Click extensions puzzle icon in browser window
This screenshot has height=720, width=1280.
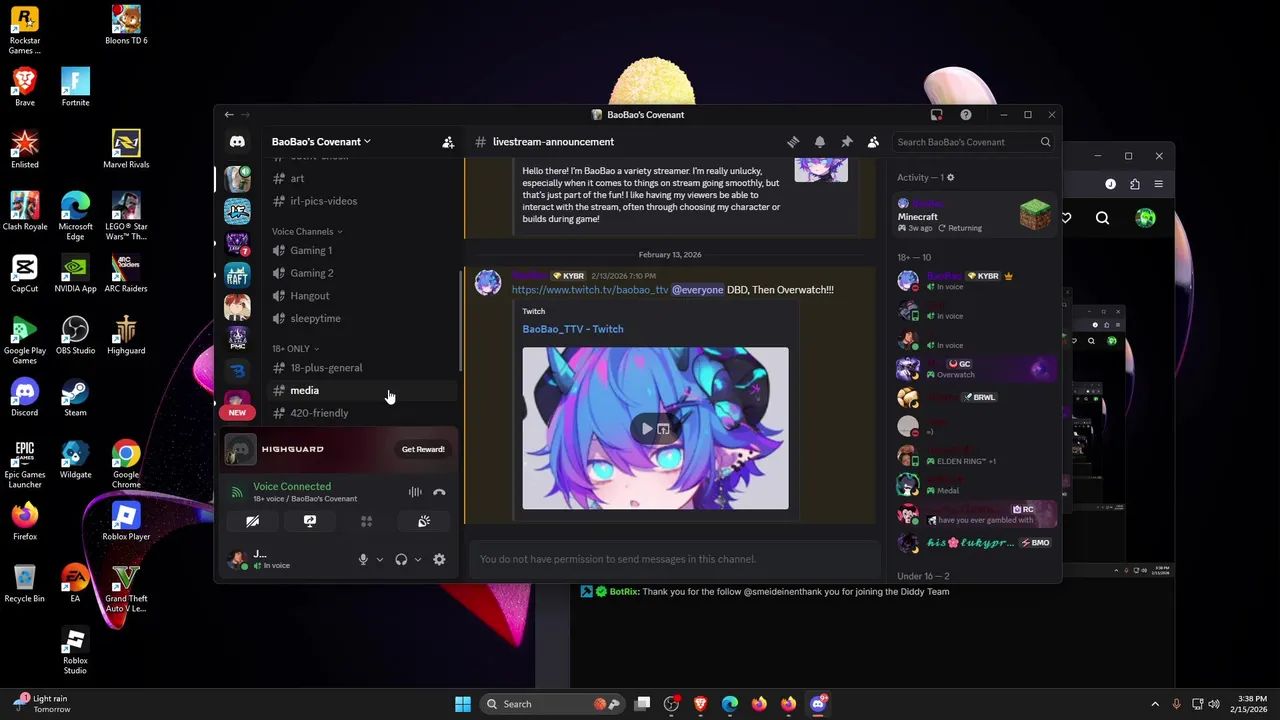1135,184
